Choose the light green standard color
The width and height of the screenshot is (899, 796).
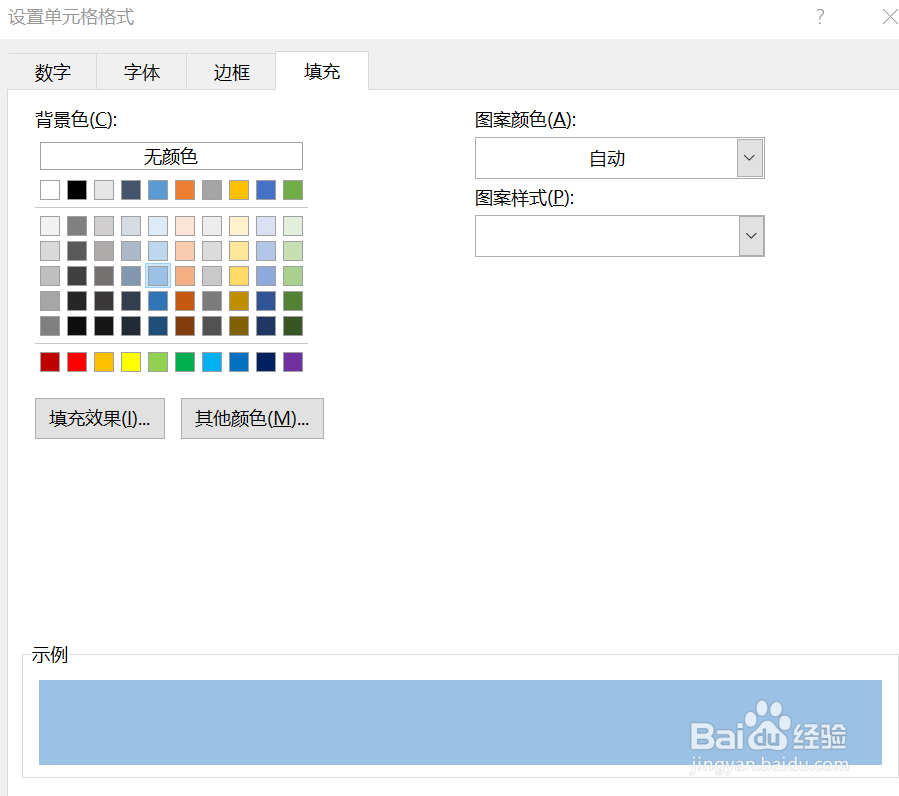click(158, 362)
